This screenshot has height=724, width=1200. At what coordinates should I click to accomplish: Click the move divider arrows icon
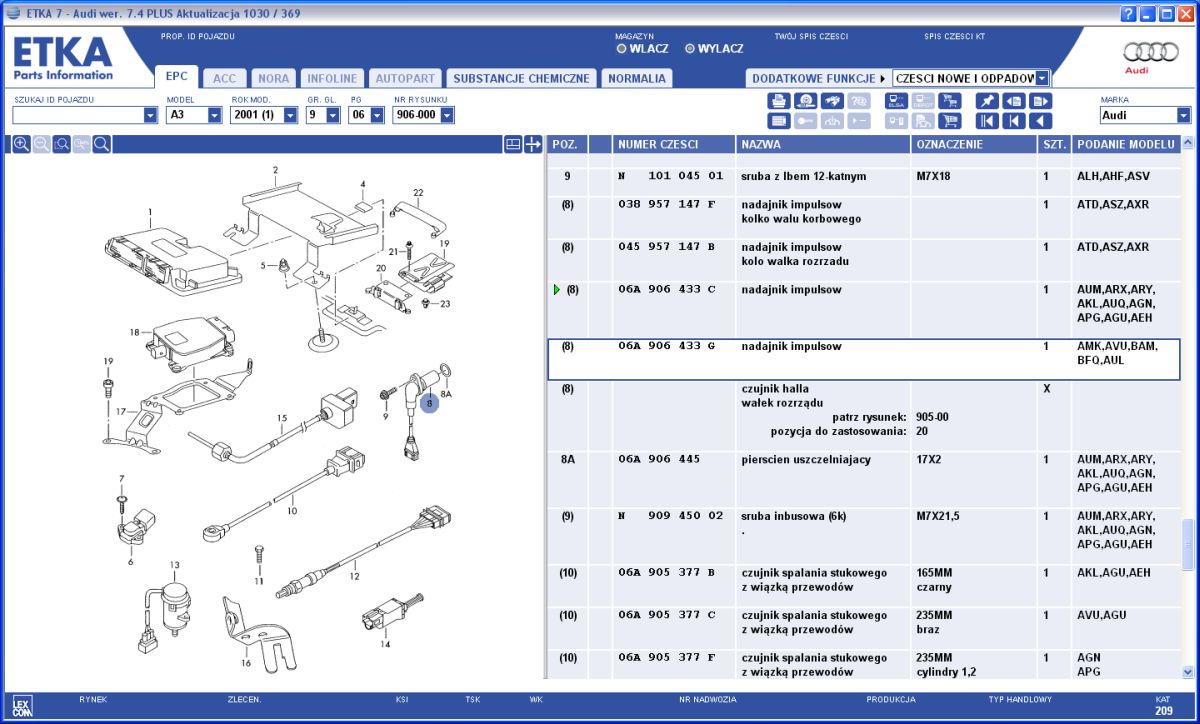click(533, 144)
